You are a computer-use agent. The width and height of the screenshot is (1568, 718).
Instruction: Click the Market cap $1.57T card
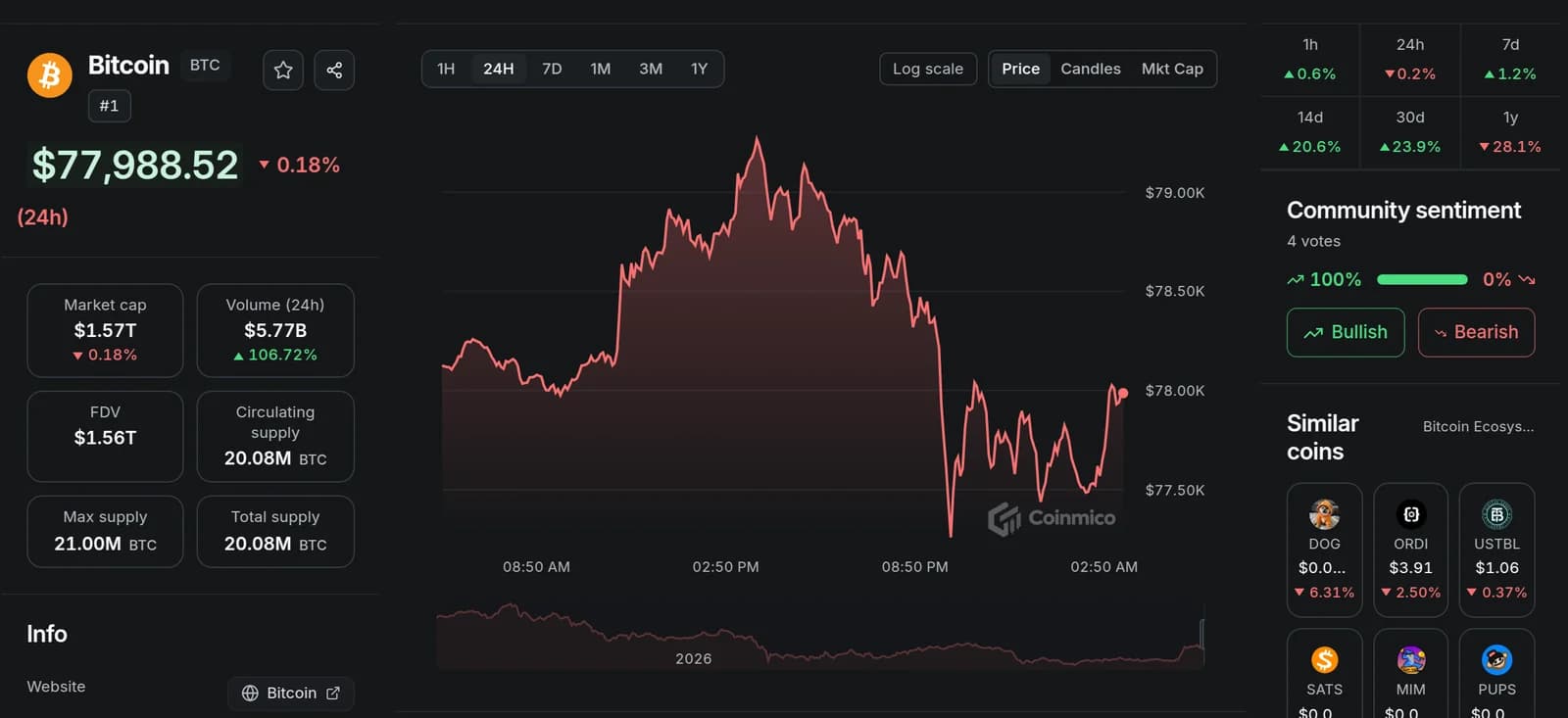tap(105, 330)
